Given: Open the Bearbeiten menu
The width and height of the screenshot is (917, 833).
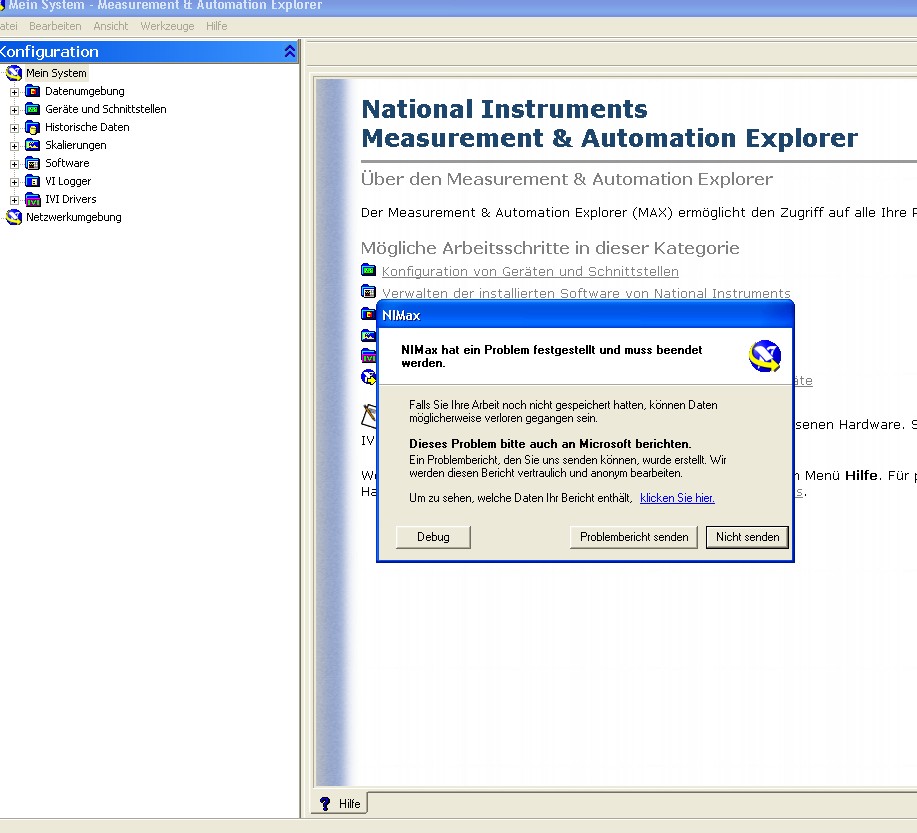Looking at the screenshot, I should 55,26.
